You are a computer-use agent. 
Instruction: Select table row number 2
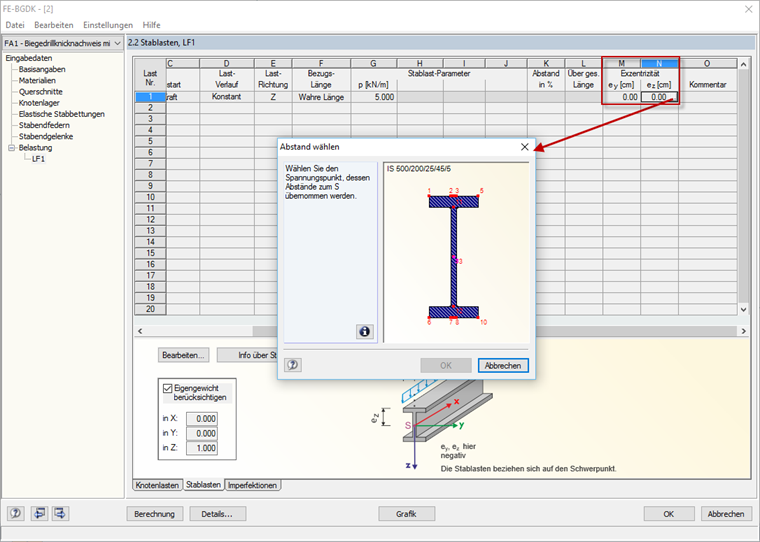pos(150,108)
